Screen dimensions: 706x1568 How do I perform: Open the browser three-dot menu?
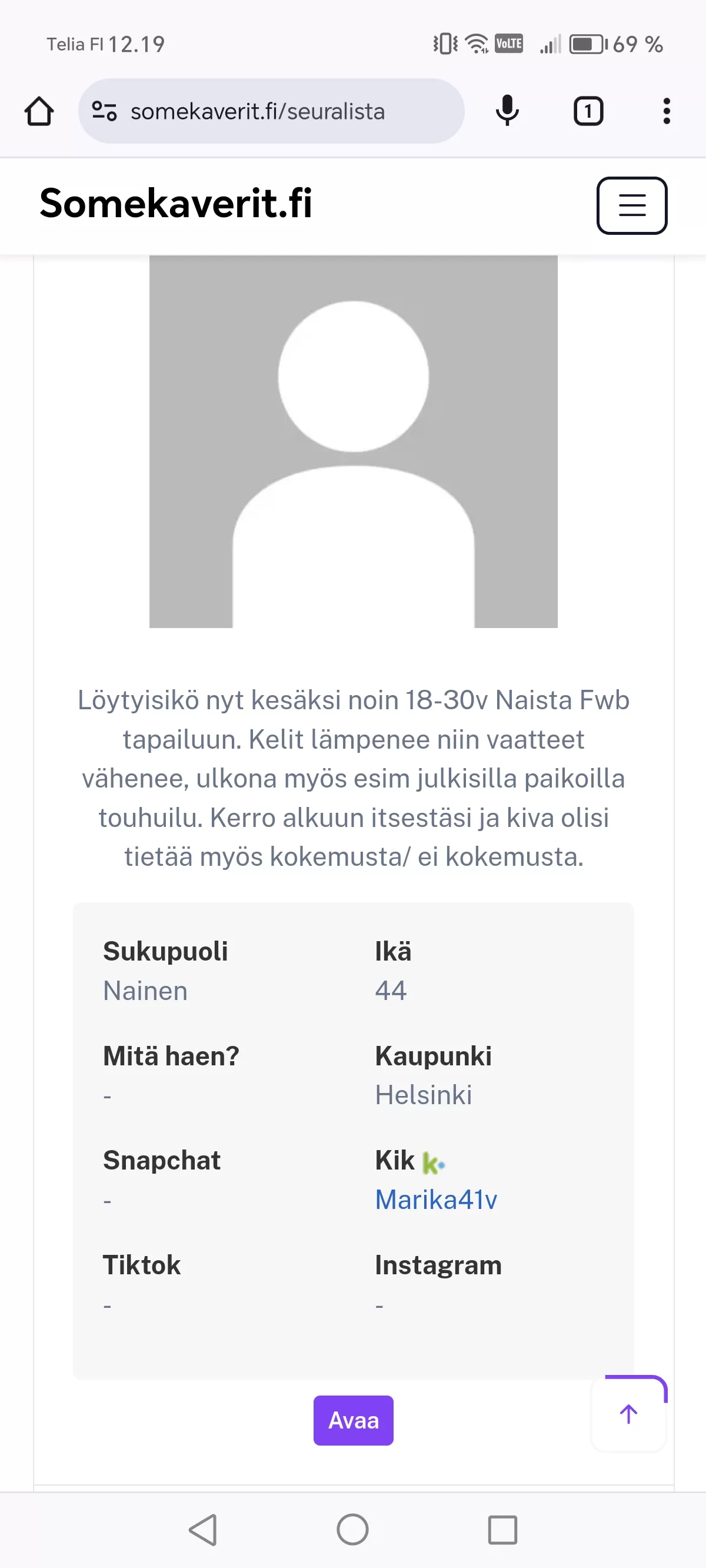(x=667, y=111)
